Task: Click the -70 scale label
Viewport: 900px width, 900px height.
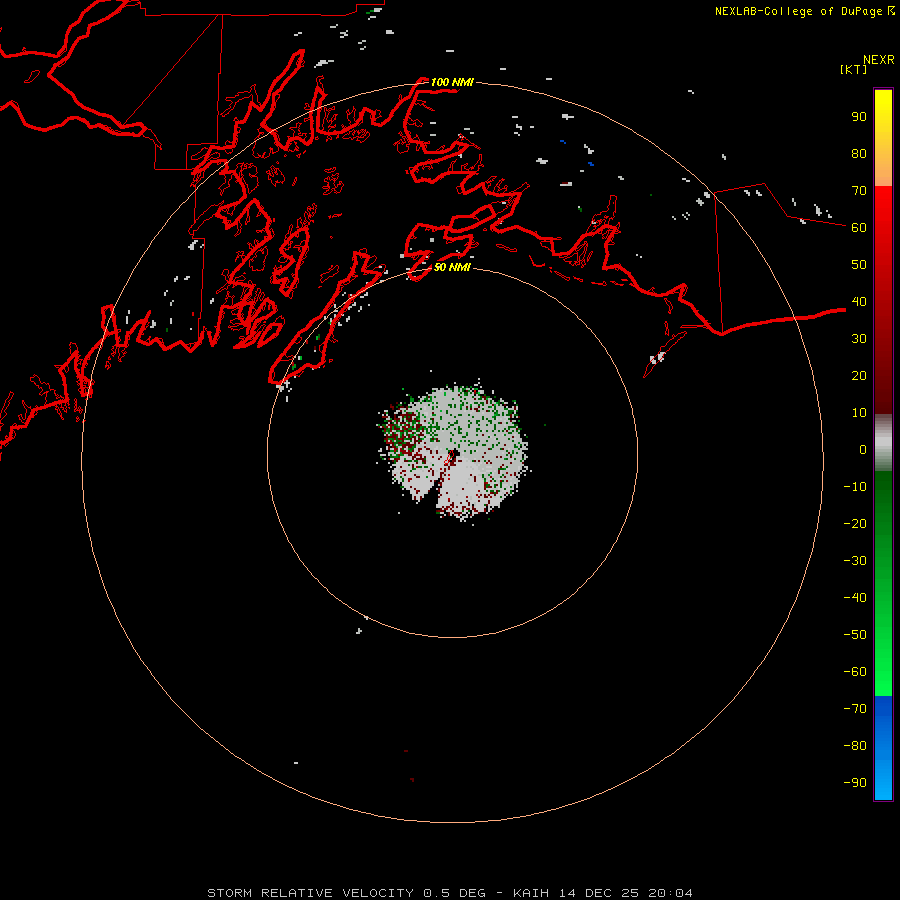Action: 855,709
